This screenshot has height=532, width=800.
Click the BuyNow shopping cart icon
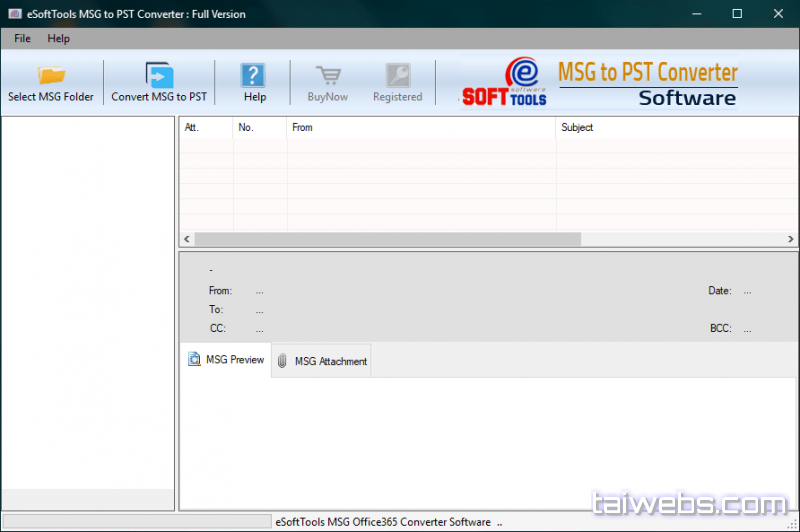pos(327,76)
